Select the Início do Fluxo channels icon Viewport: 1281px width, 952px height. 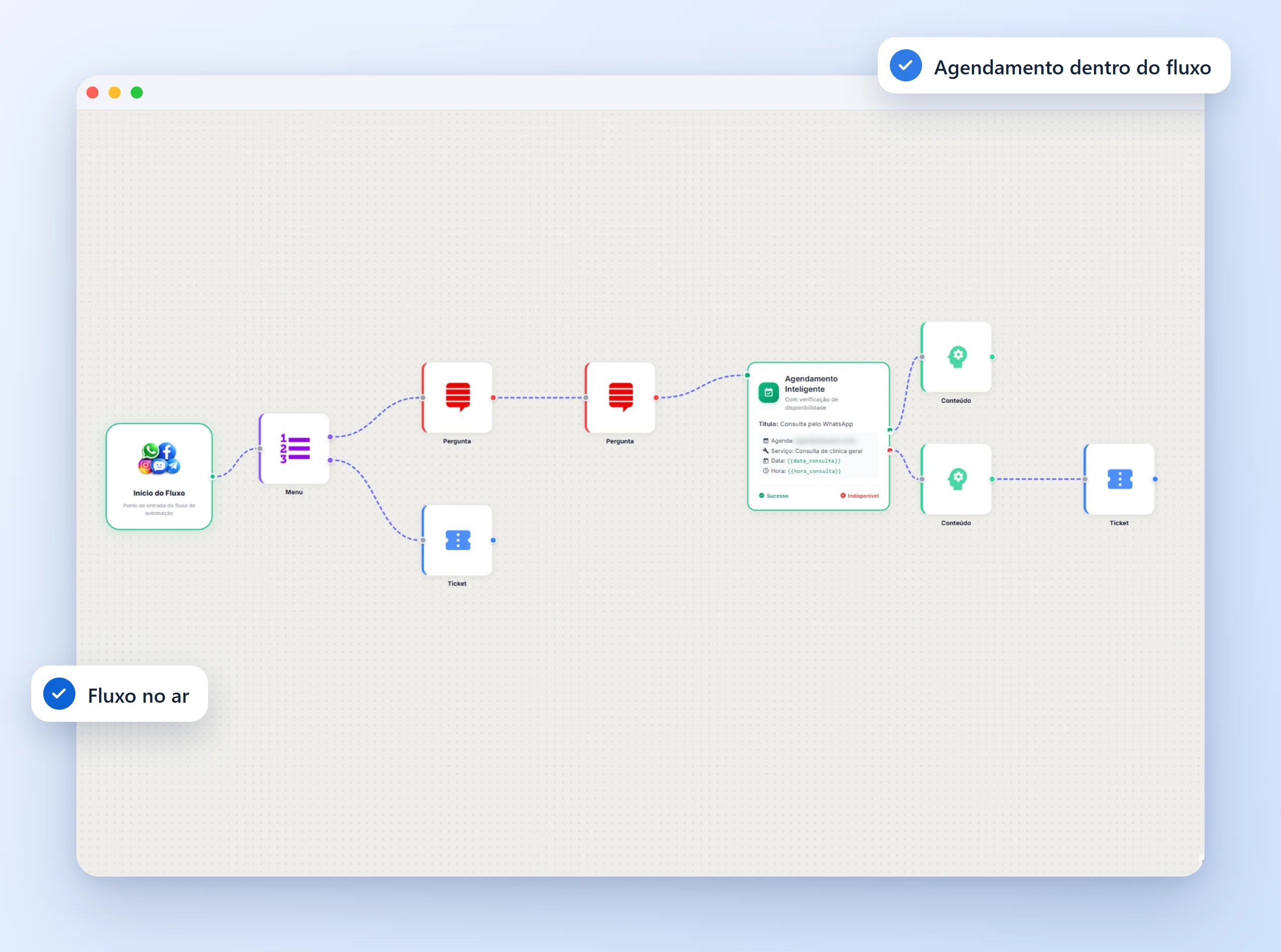click(159, 459)
